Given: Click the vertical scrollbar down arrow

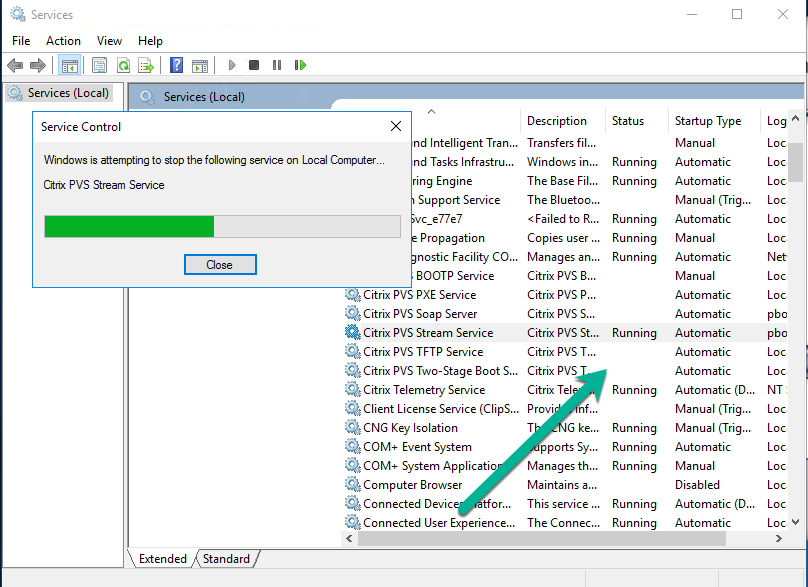Looking at the screenshot, I should [795, 523].
